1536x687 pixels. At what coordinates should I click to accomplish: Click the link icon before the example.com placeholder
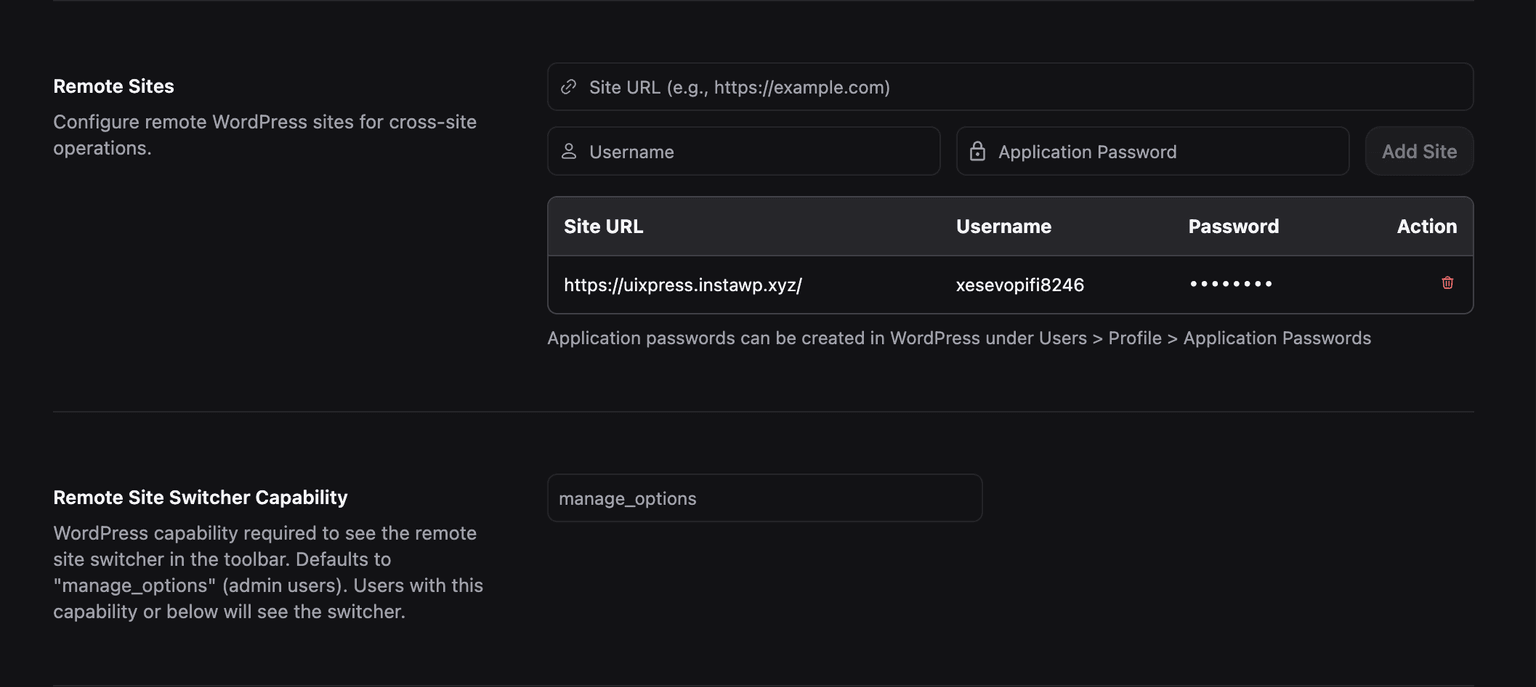tap(568, 87)
